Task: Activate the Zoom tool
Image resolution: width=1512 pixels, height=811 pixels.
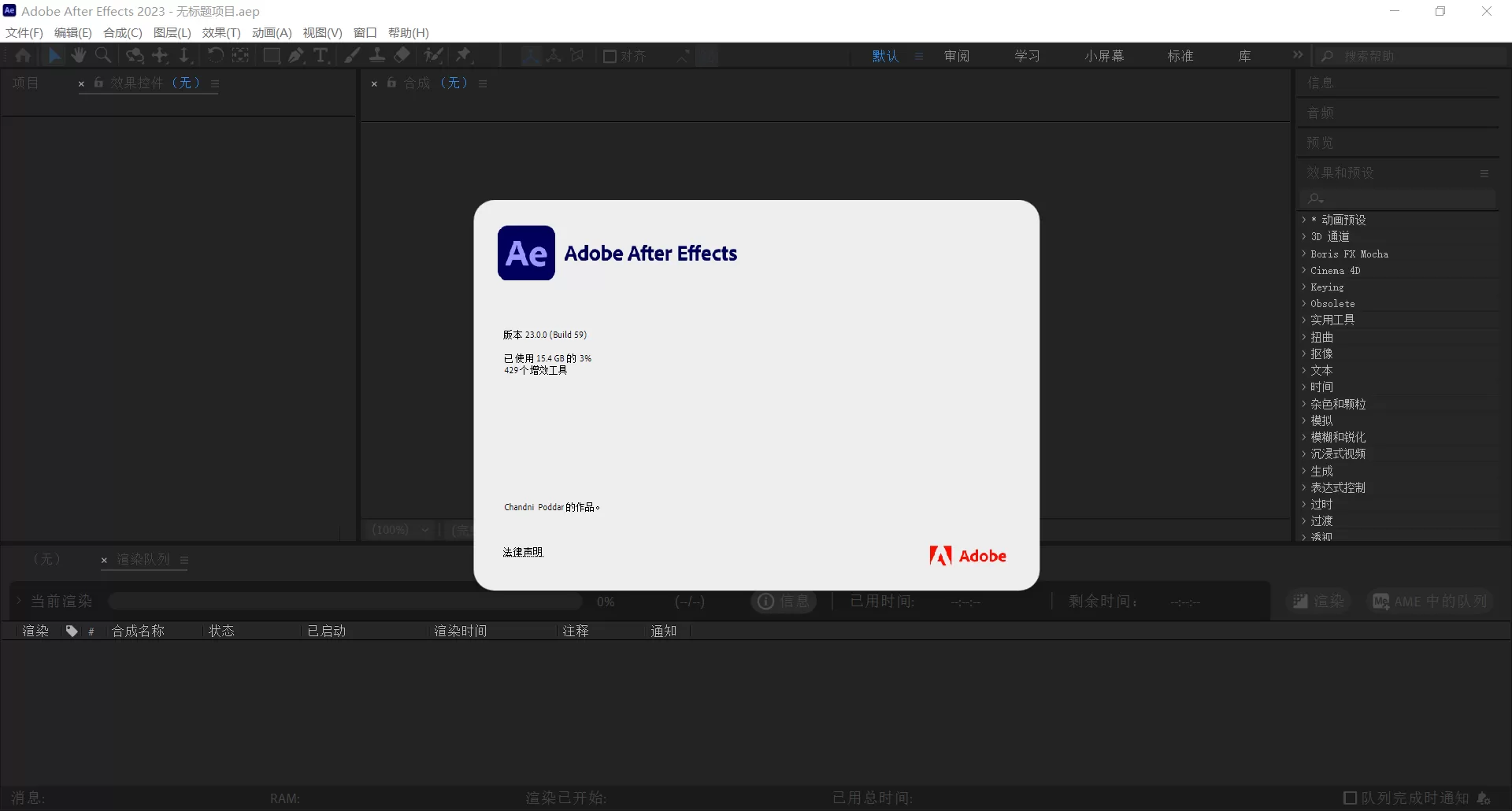Action: point(103,55)
